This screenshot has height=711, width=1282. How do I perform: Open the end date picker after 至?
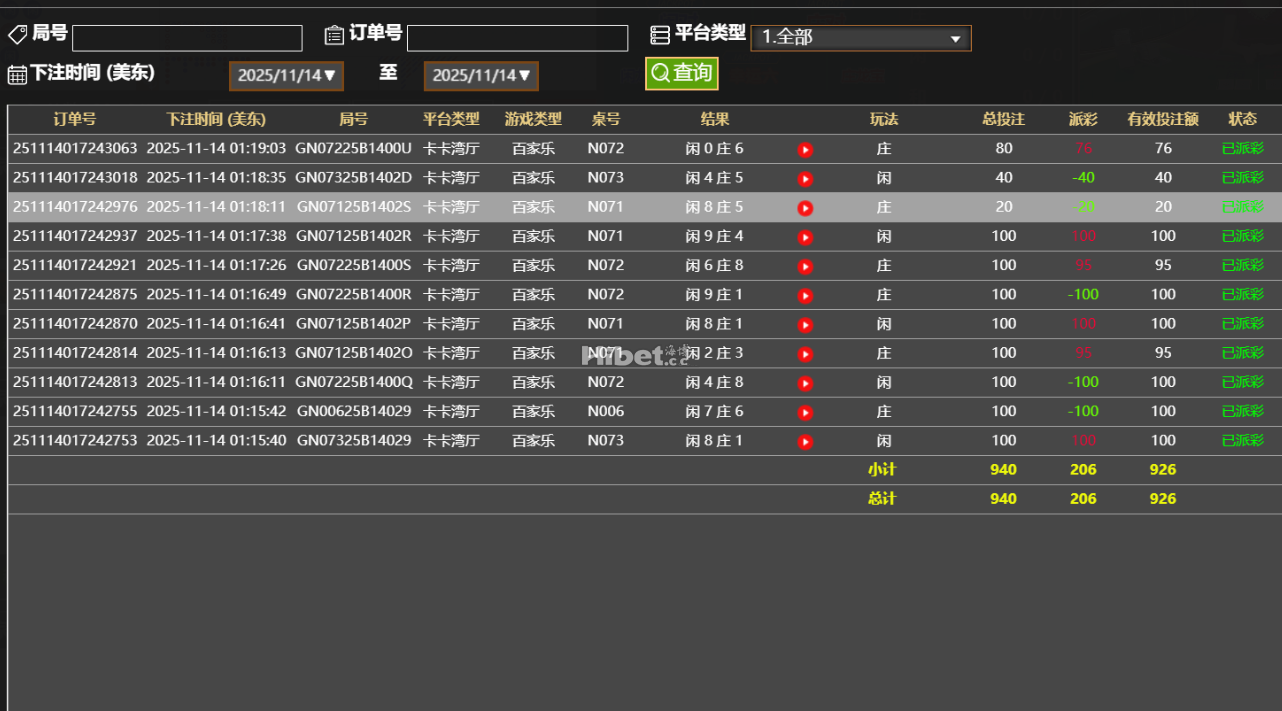tap(481, 74)
